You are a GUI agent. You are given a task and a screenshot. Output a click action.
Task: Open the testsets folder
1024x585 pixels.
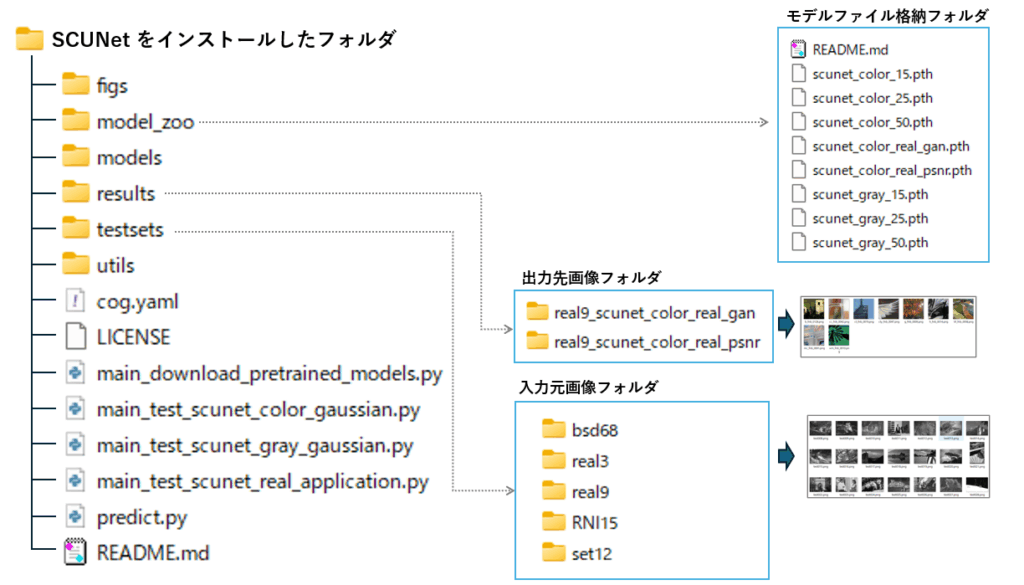113,229
